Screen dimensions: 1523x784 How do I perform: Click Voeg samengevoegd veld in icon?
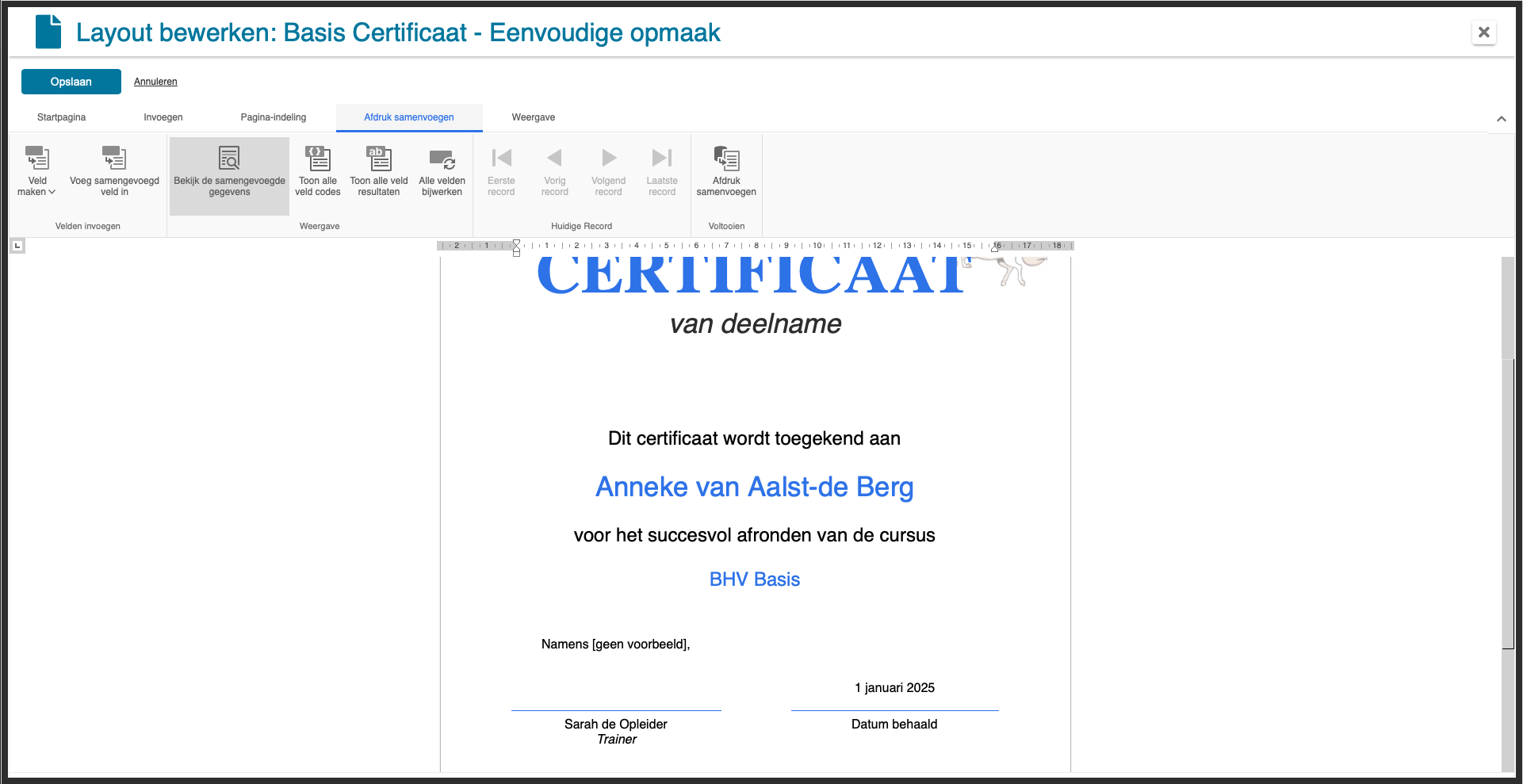point(114,159)
